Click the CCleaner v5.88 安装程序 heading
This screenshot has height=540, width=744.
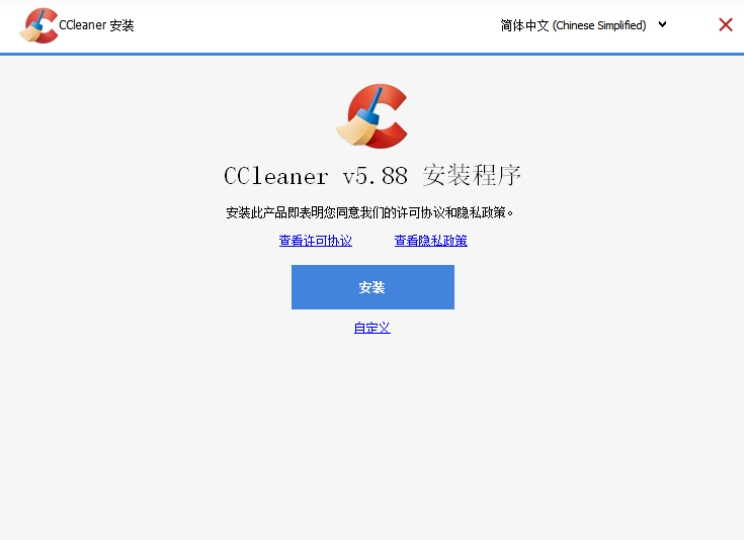372,176
